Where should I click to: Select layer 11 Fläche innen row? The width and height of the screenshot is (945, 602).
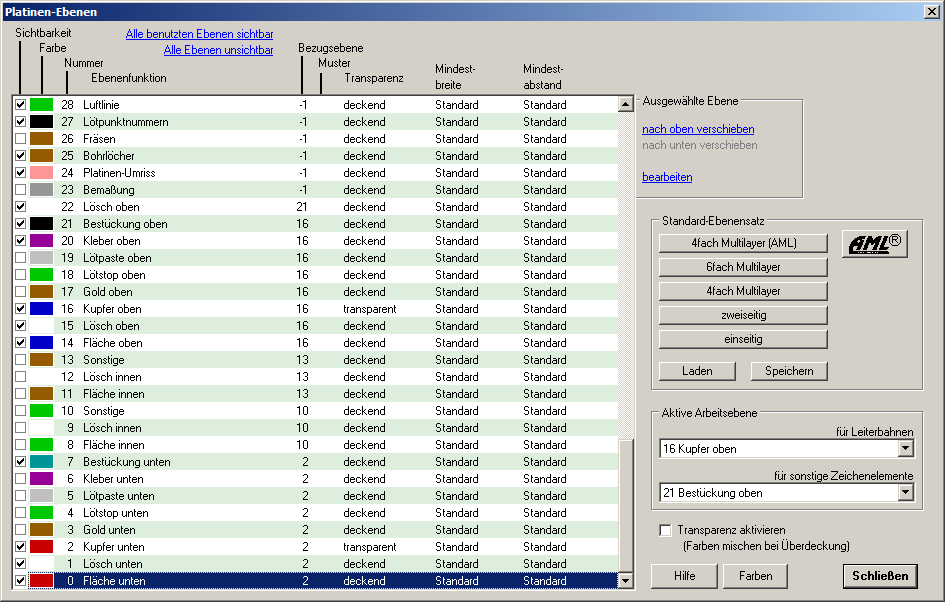[315, 393]
